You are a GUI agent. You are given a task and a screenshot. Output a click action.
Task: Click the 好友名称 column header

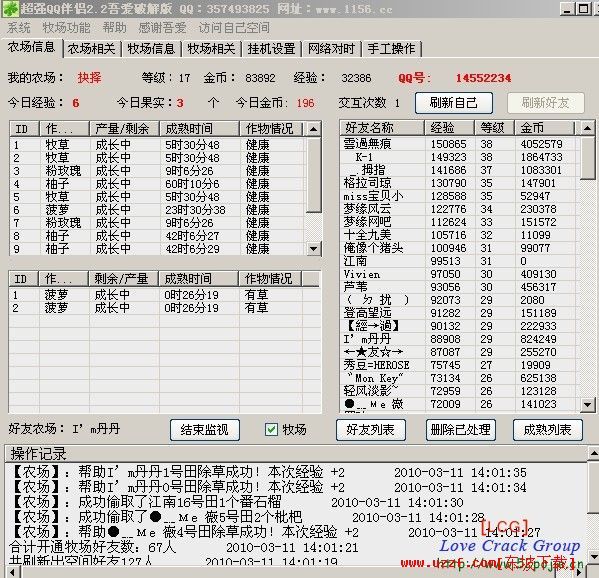point(382,128)
